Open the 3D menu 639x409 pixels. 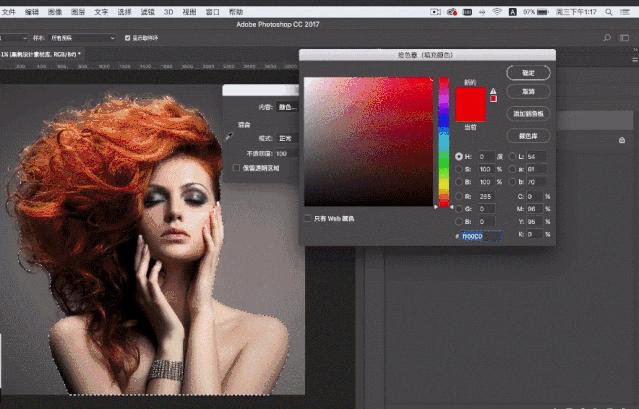tap(168, 12)
